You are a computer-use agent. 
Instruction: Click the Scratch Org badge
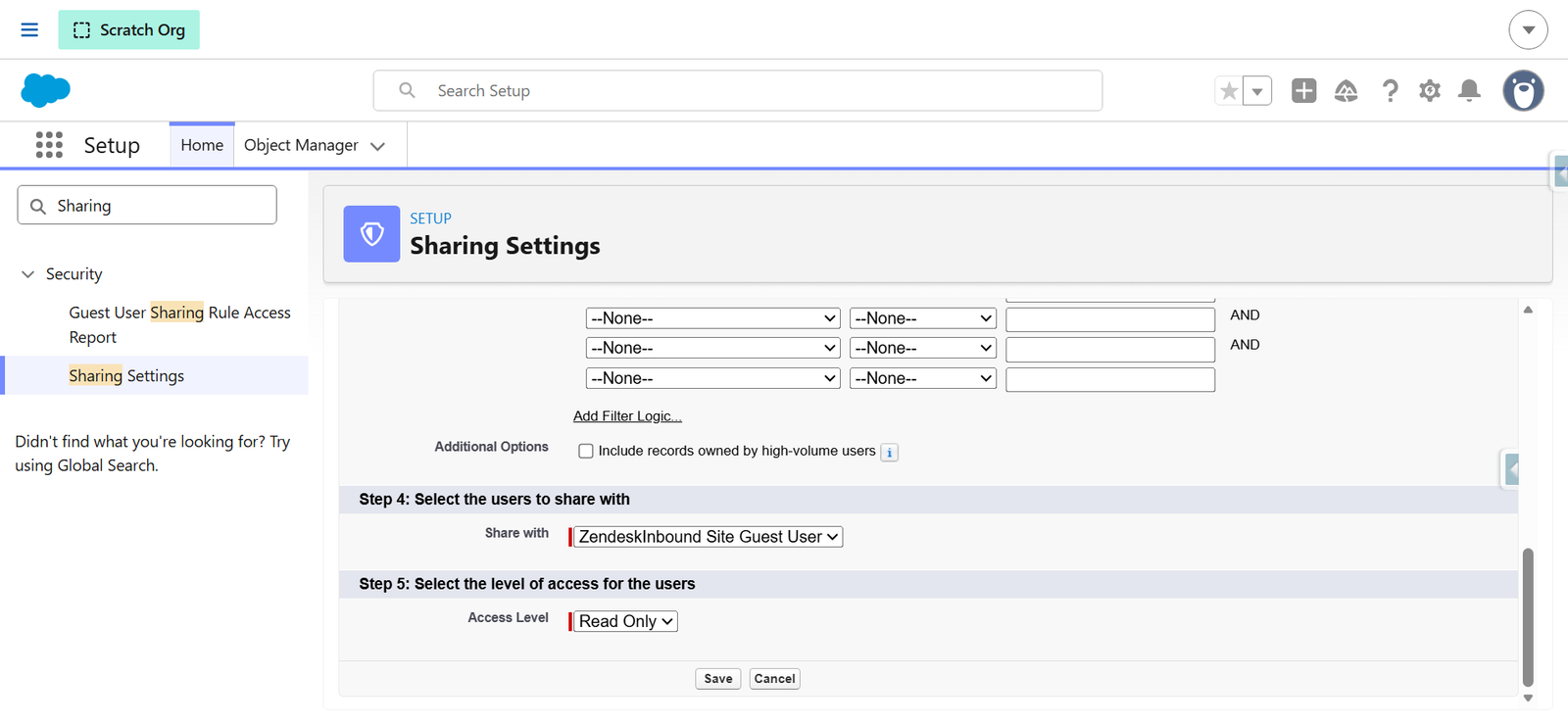[x=128, y=29]
